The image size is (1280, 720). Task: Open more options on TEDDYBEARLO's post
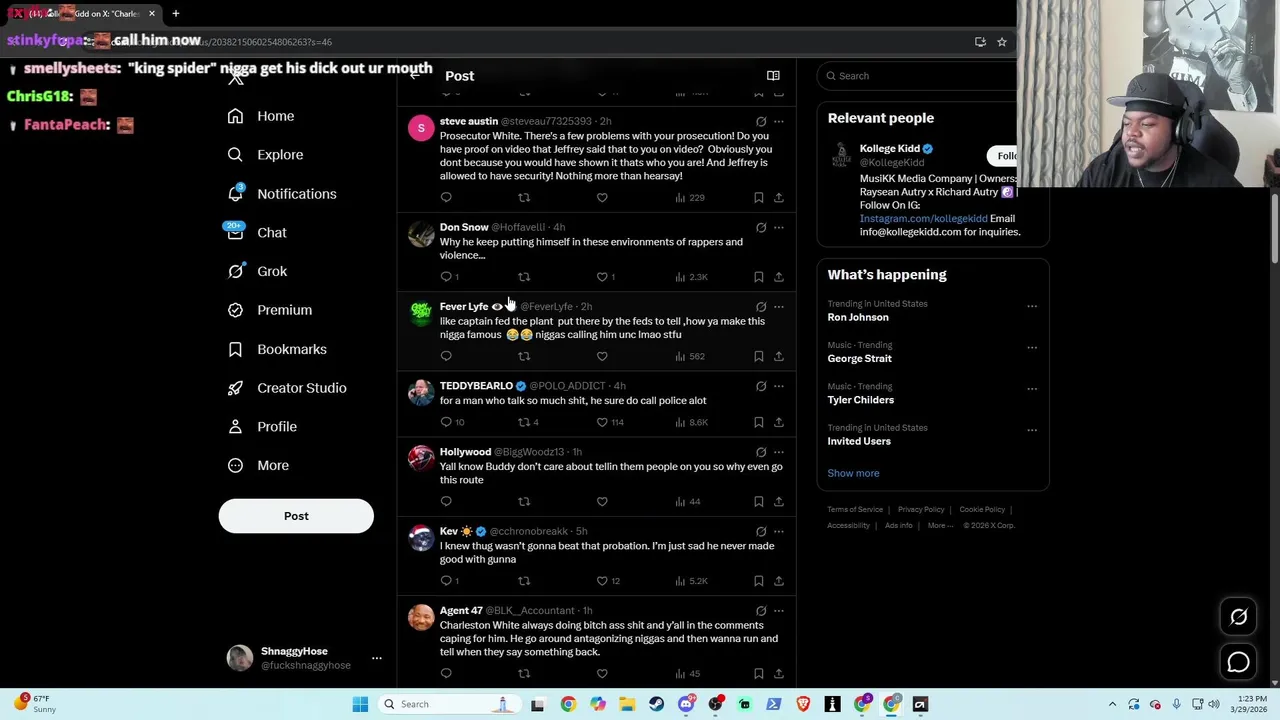pyautogui.click(x=779, y=386)
